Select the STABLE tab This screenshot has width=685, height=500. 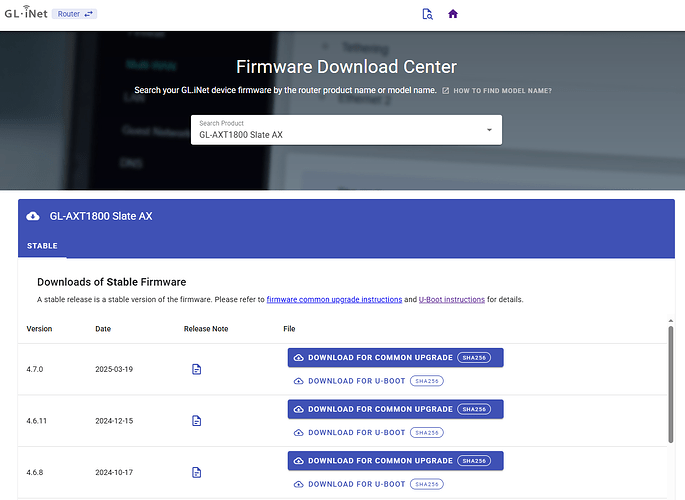[42, 246]
